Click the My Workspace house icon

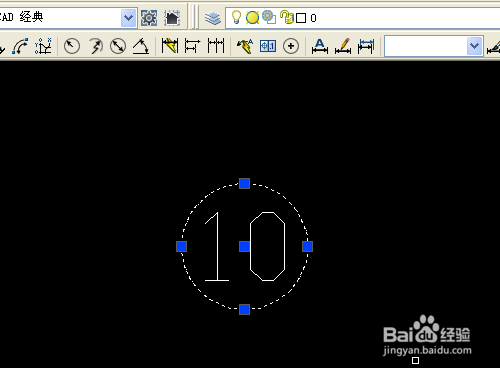pos(172,18)
